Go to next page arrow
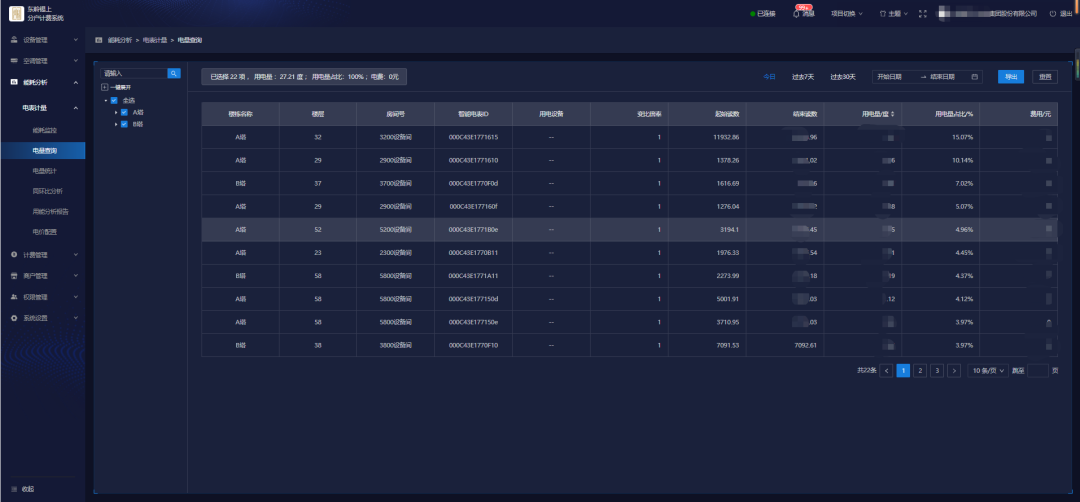Screen dimensions: 1080x502 (x=954, y=370)
